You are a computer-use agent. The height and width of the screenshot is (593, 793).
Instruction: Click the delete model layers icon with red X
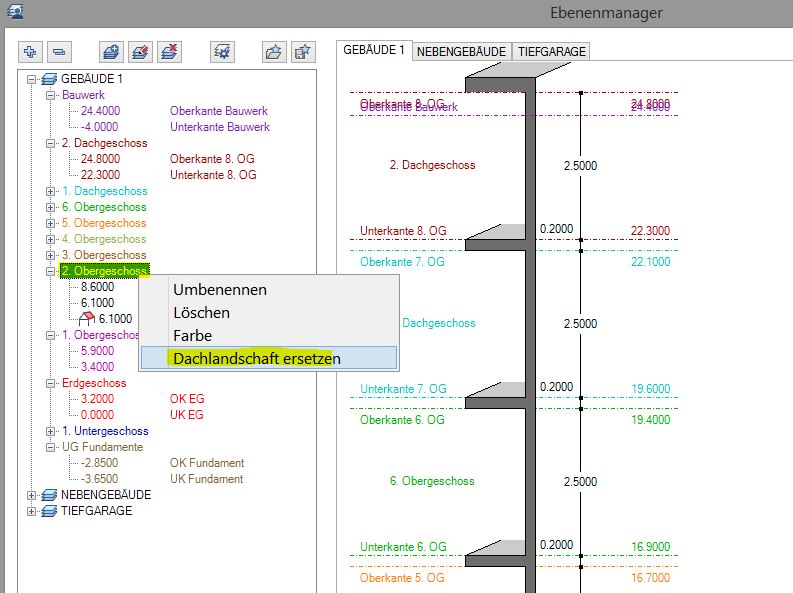point(169,51)
